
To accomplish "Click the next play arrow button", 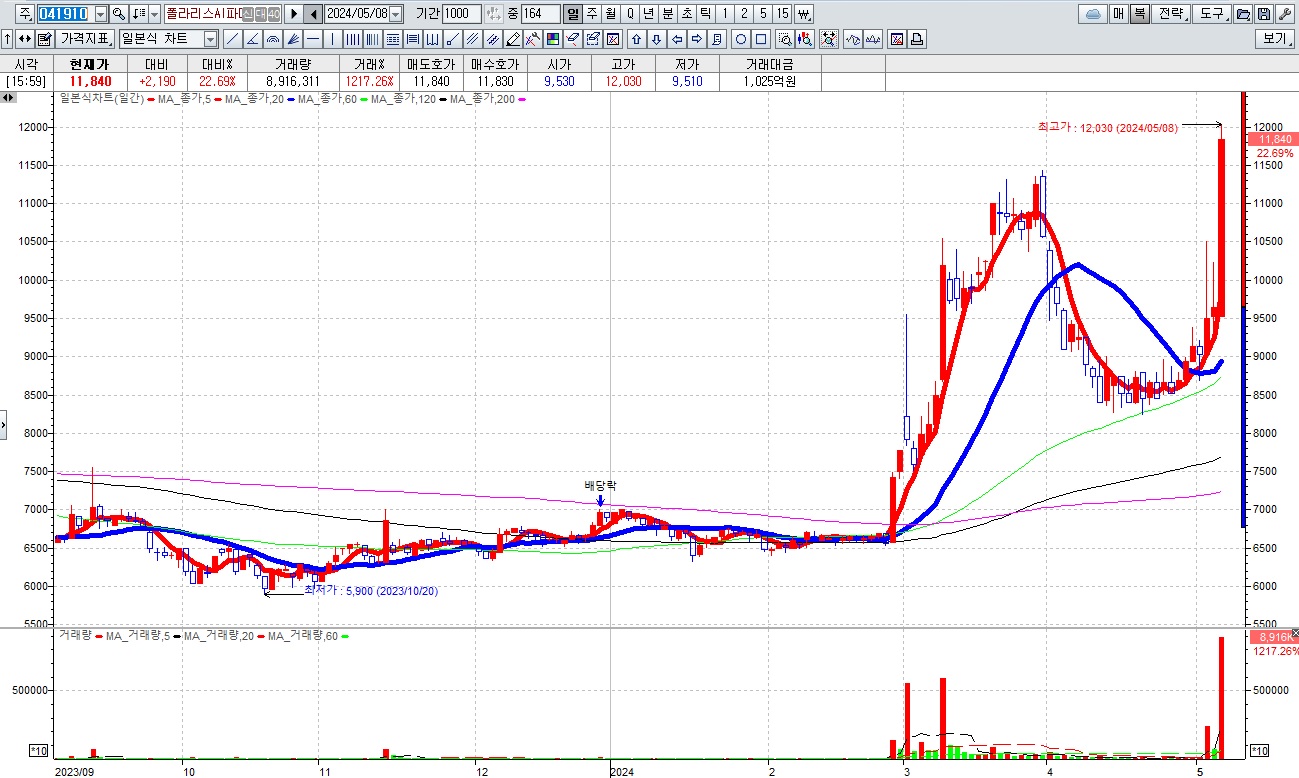I will pyautogui.click(x=294, y=14).
